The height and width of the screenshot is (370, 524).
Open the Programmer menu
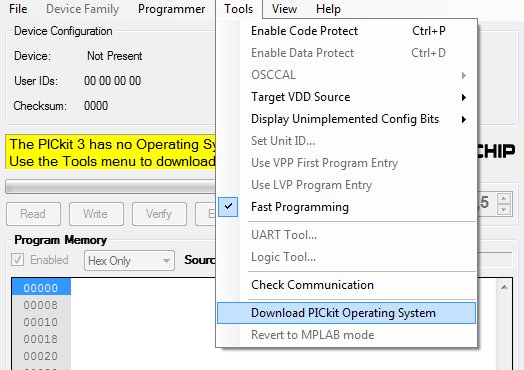[x=171, y=9]
